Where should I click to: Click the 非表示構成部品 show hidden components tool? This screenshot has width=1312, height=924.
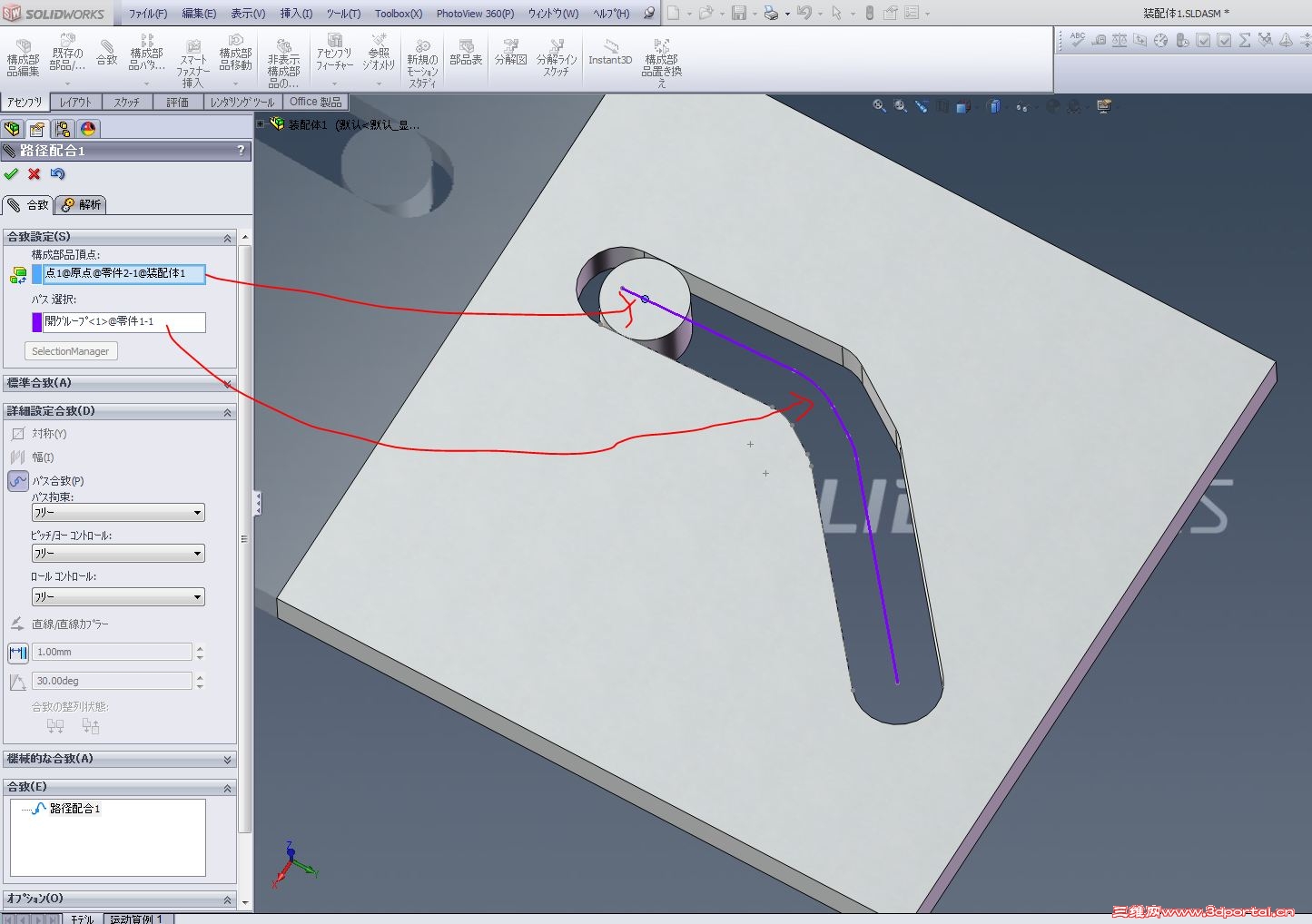pos(283,64)
